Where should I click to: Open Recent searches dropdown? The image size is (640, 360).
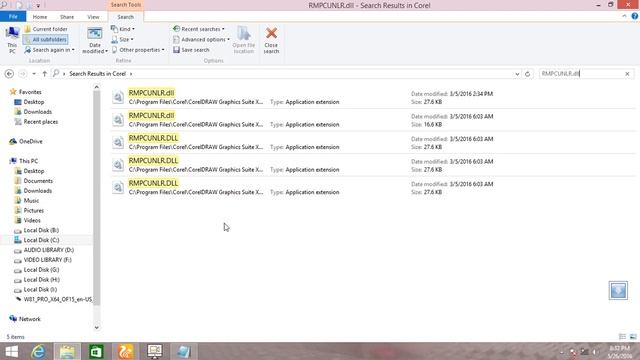click(x=199, y=29)
